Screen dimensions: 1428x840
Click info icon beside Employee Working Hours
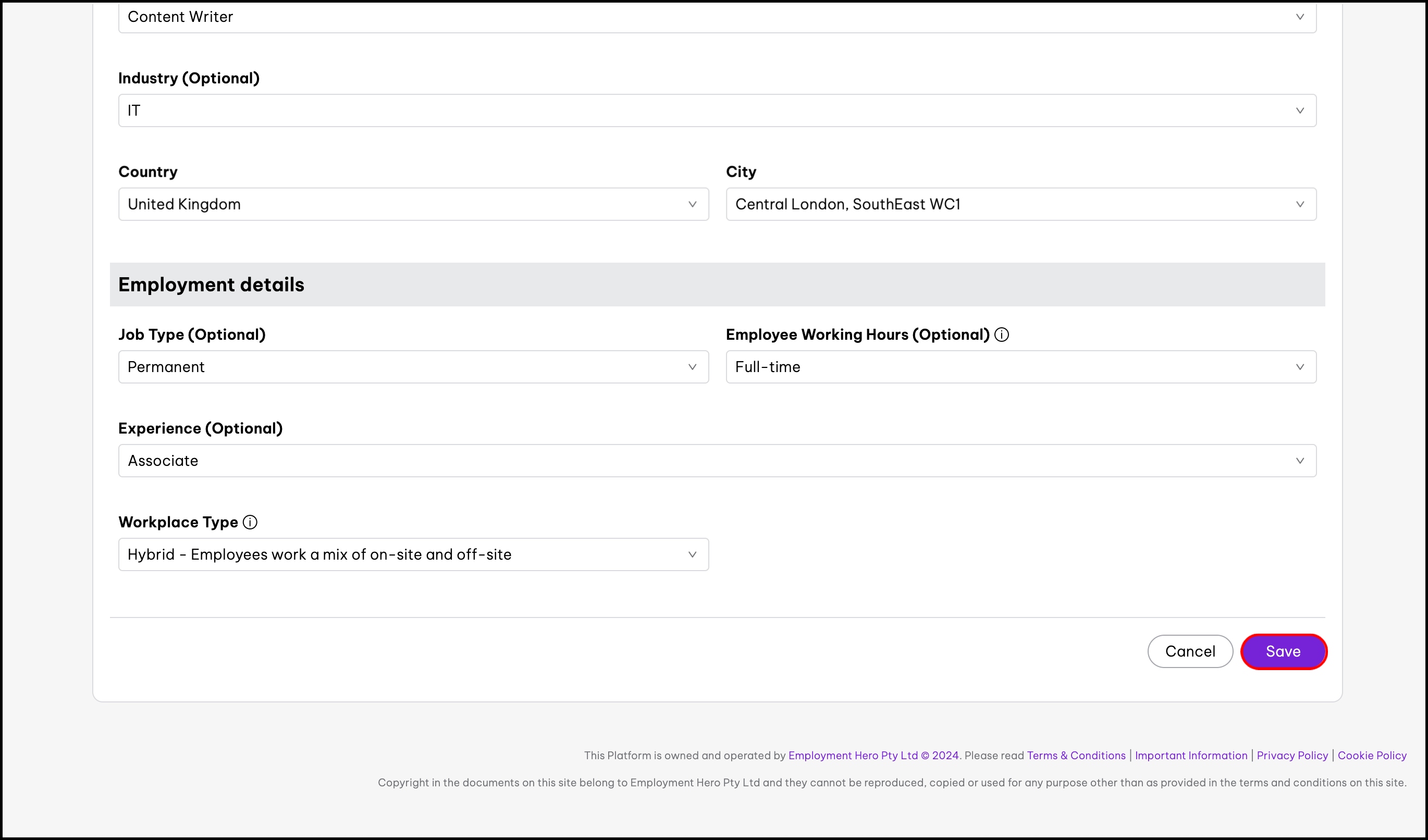tap(1001, 335)
